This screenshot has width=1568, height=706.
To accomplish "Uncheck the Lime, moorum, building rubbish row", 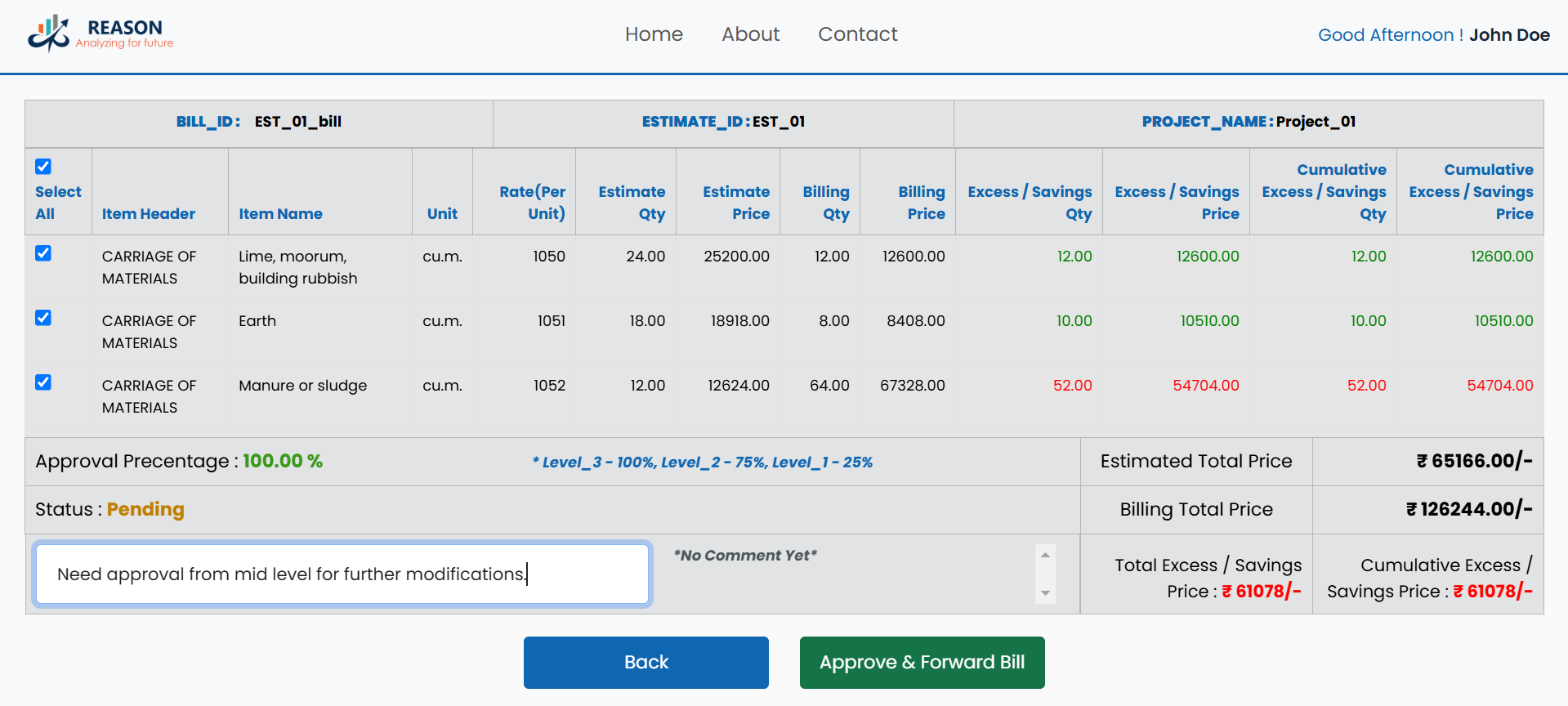I will pos(43,253).
